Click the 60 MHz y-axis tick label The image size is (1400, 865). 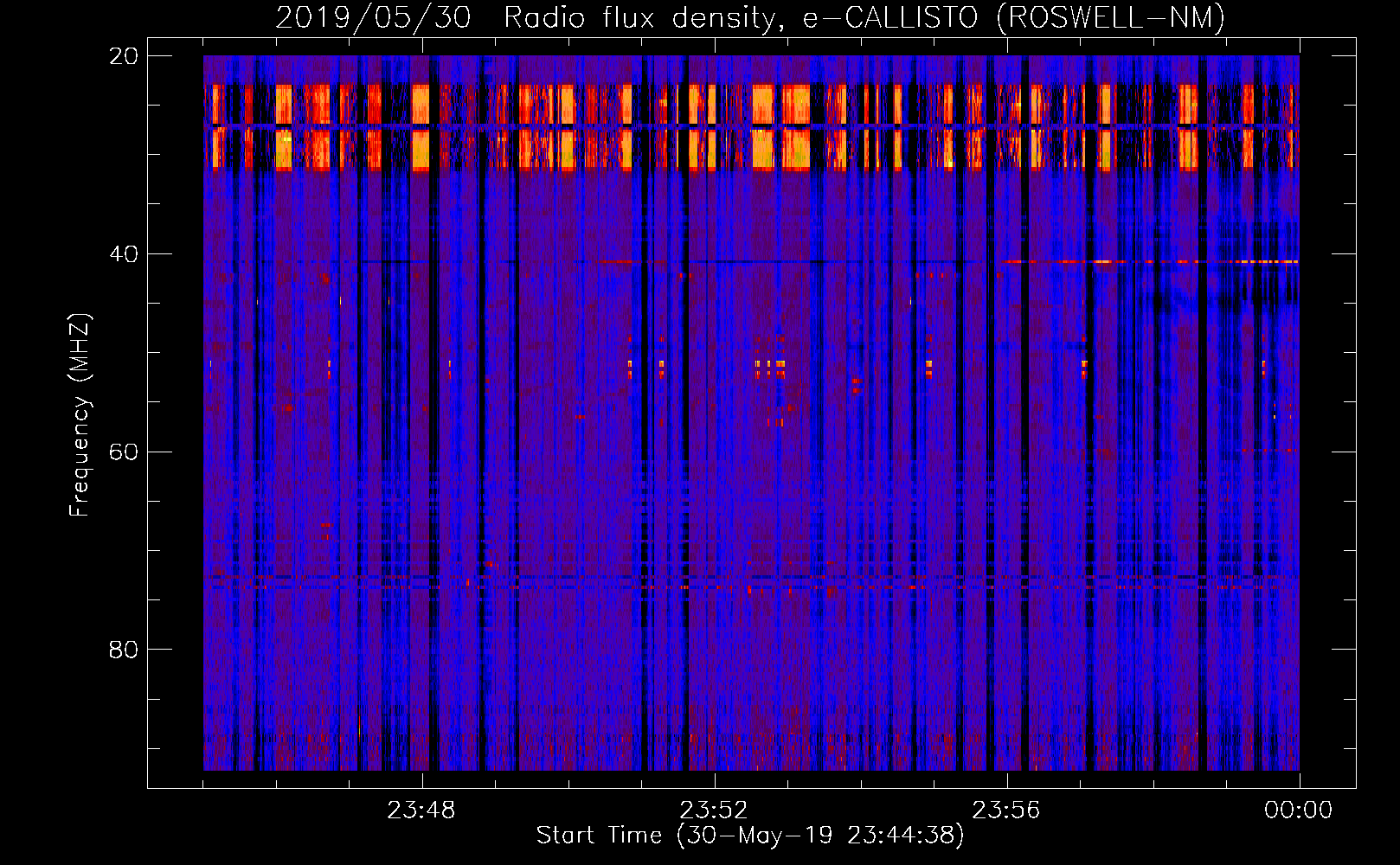pos(124,452)
